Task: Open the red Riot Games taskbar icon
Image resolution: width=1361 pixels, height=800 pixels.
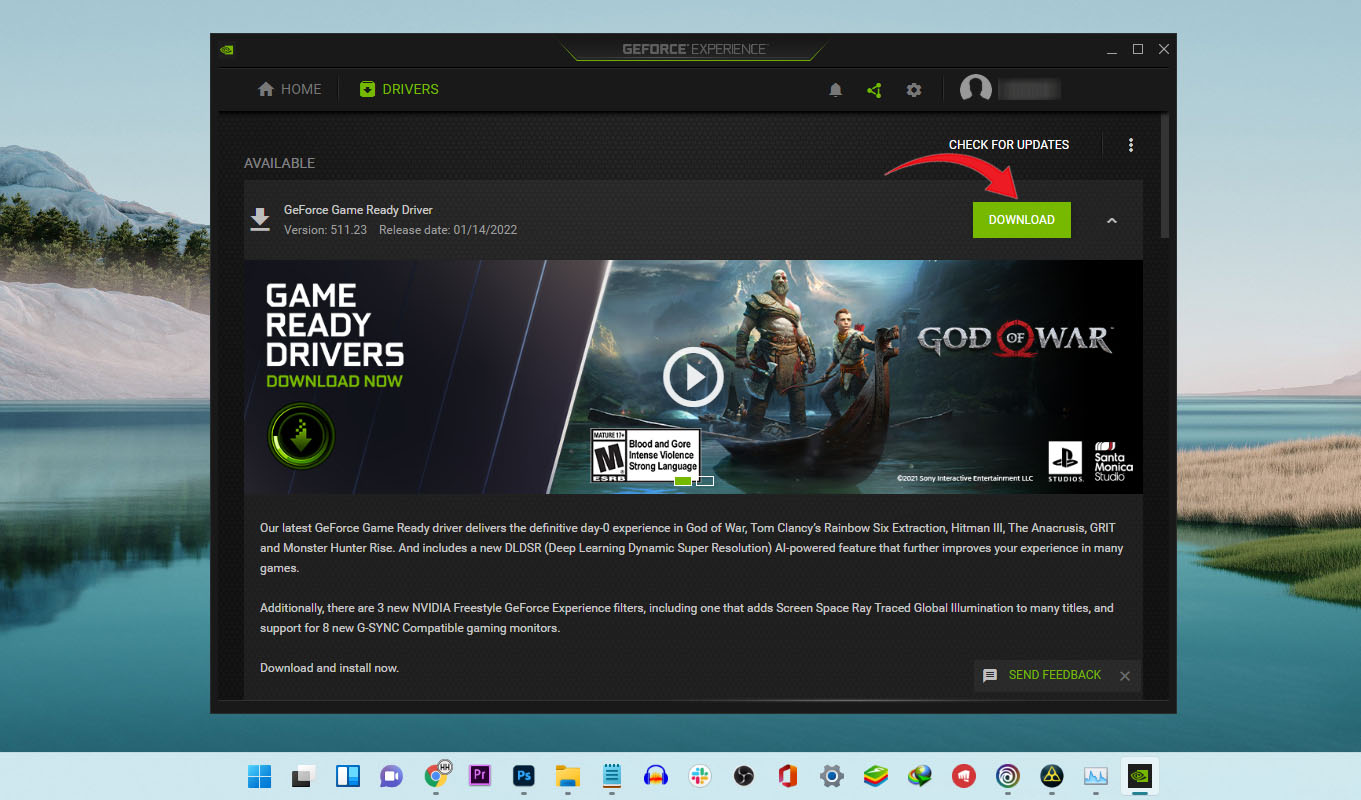Action: pyautogui.click(x=963, y=776)
